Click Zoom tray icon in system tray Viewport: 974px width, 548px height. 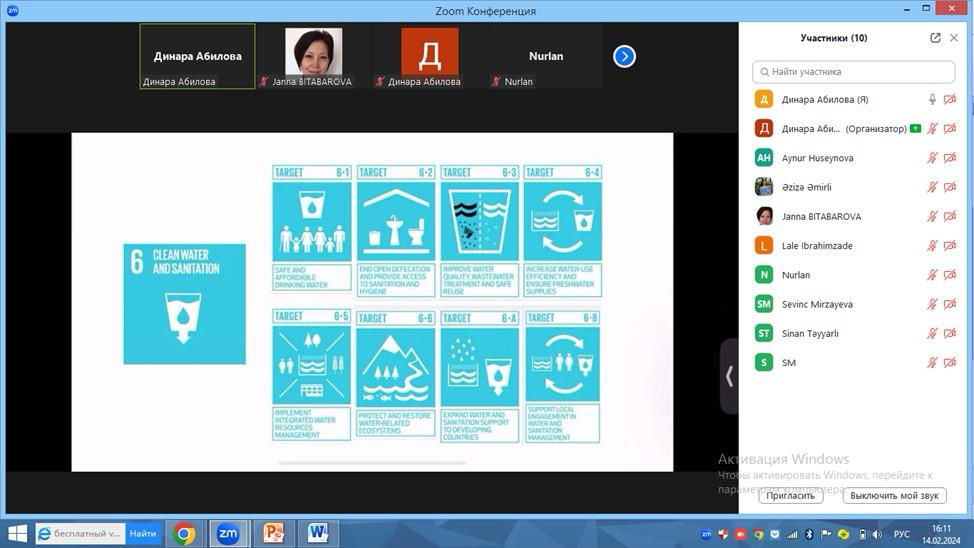706,534
